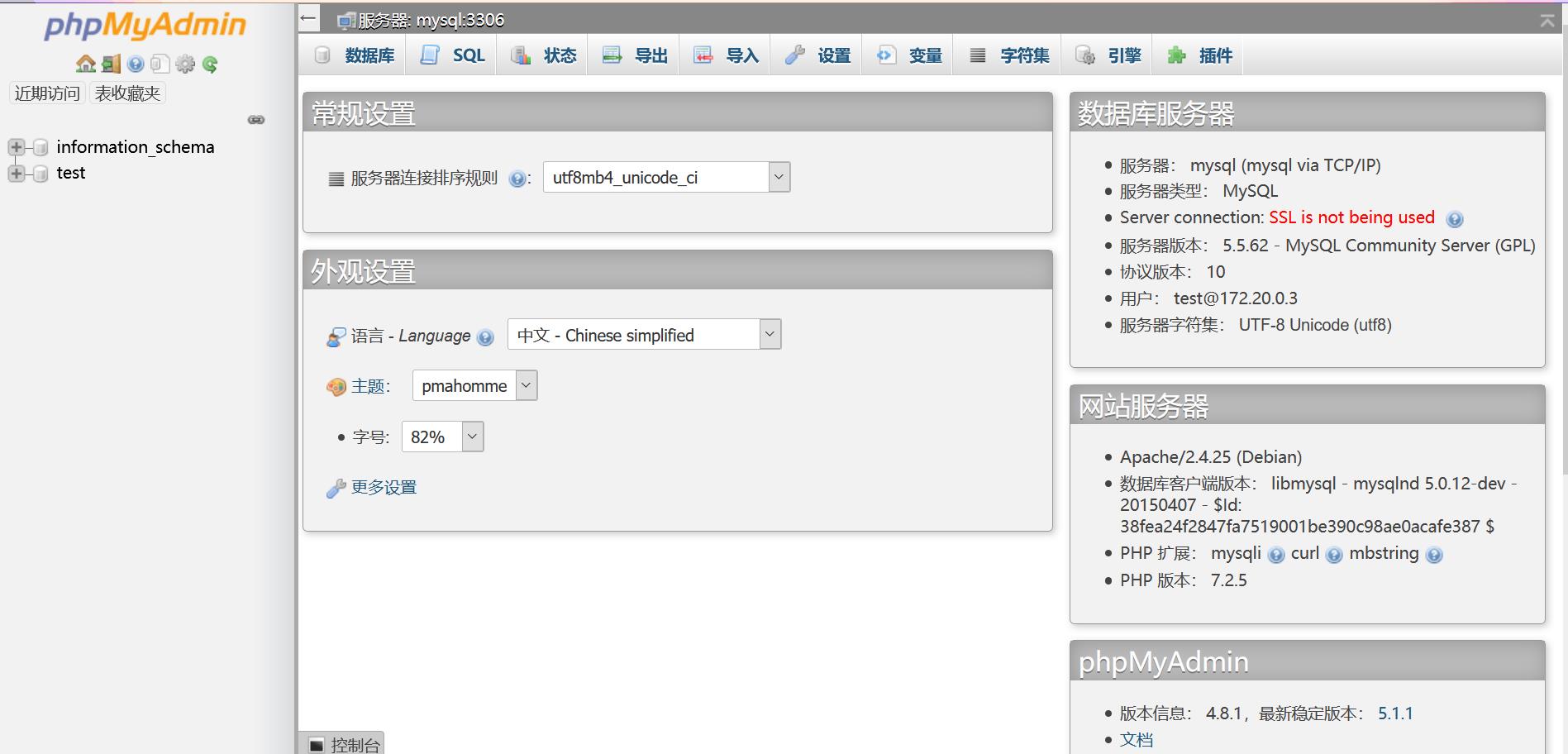Open the 导入 (Import) tab
Image resolution: width=1568 pixels, height=754 pixels.
tap(725, 55)
